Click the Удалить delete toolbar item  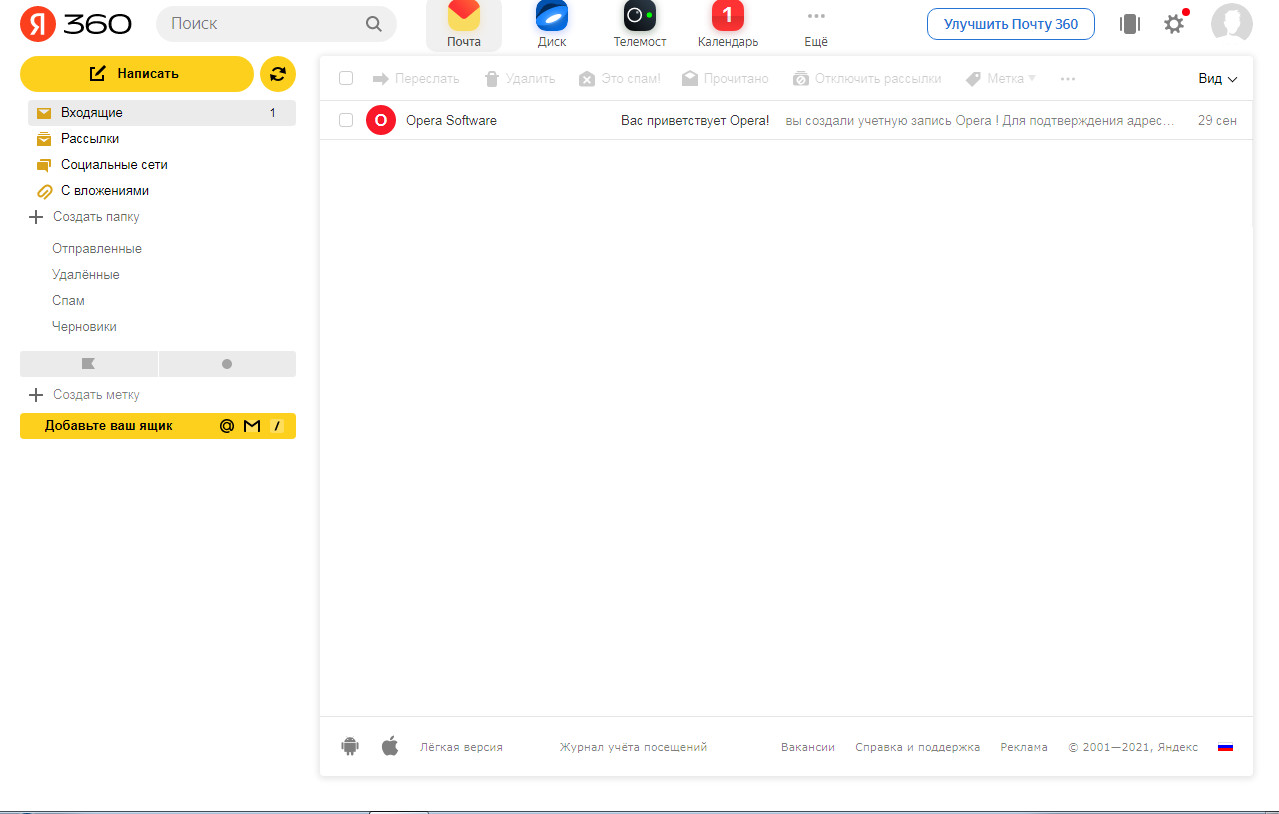520,78
